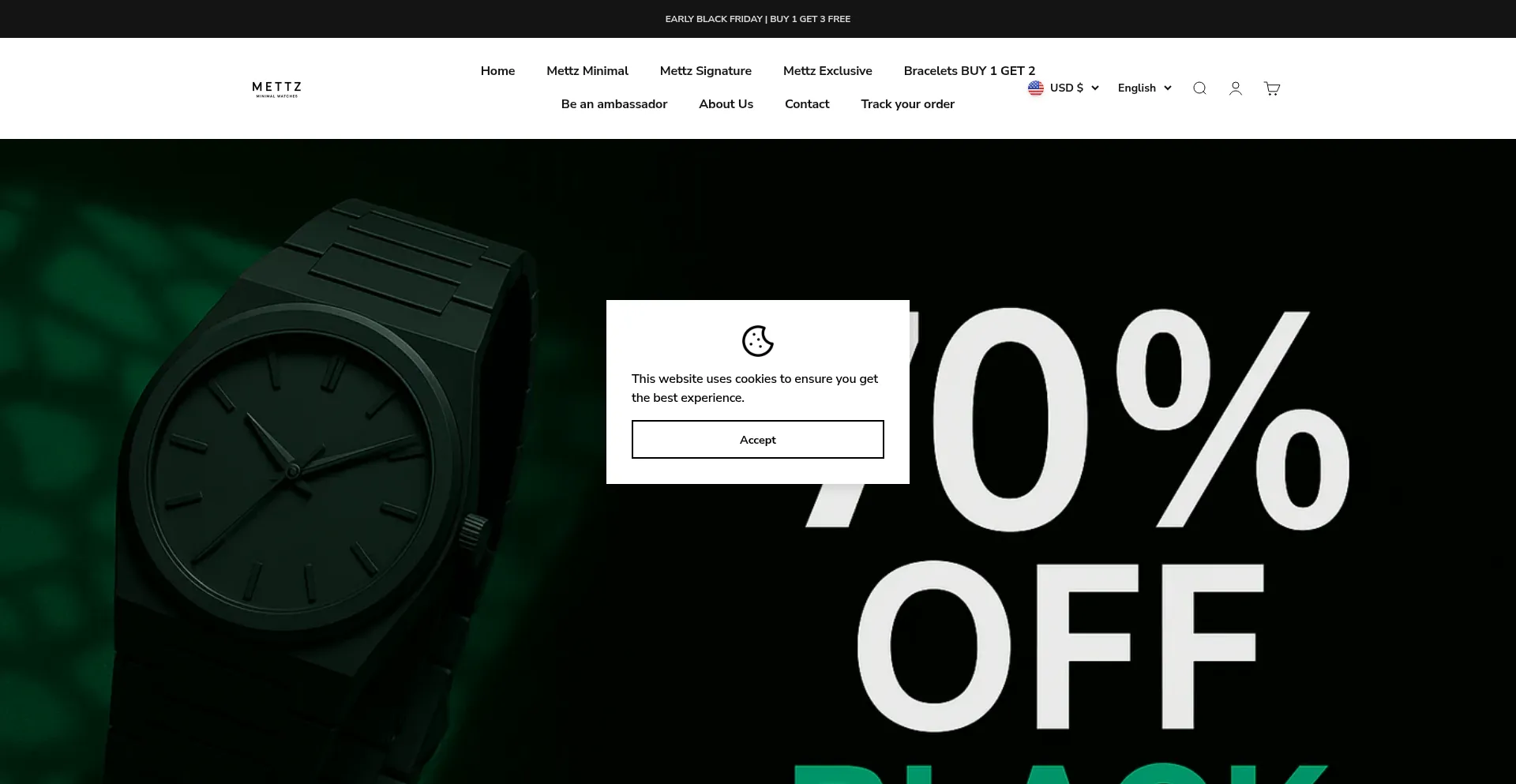Viewport: 1516px width, 784px height.
Task: Go to the Home menu item
Action: pos(497,71)
